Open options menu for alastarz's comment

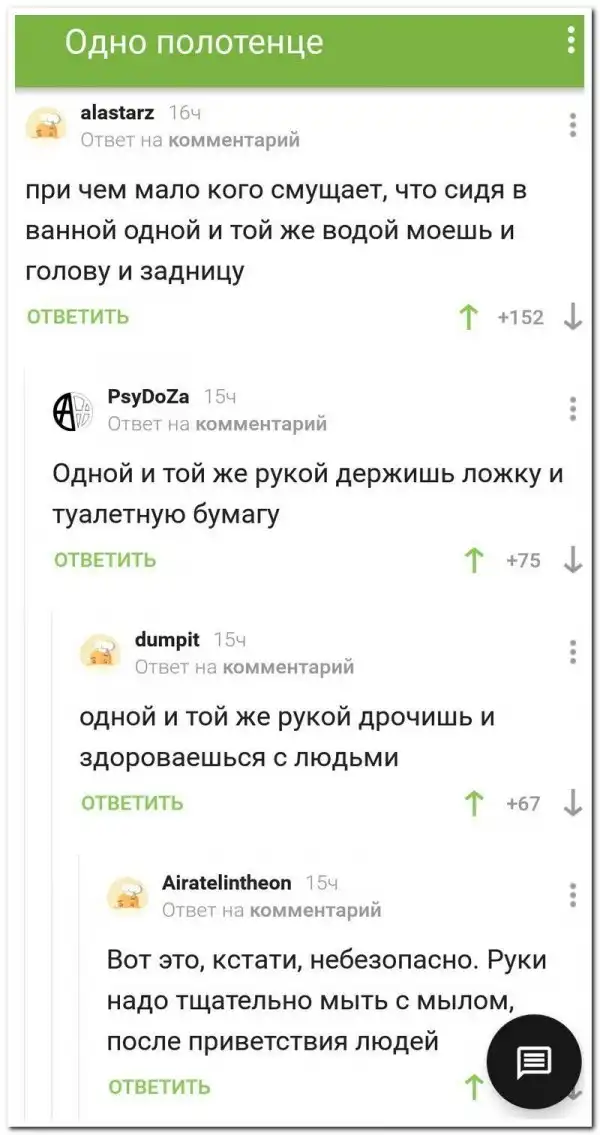[573, 125]
